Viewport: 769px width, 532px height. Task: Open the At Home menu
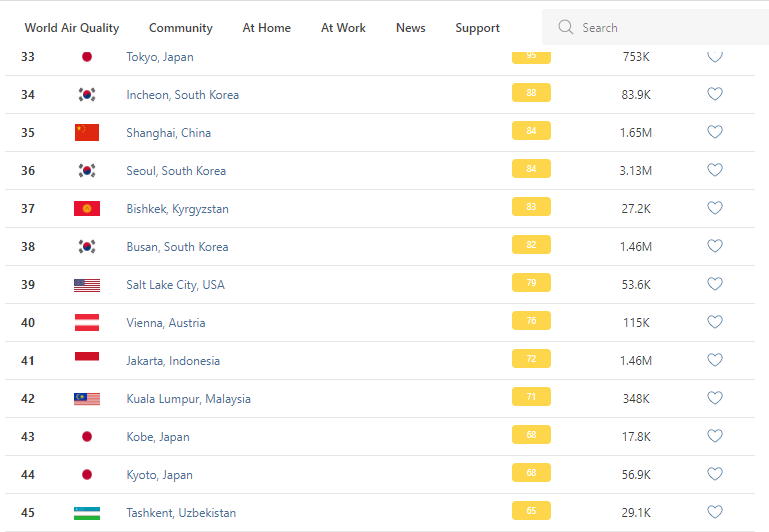(267, 28)
